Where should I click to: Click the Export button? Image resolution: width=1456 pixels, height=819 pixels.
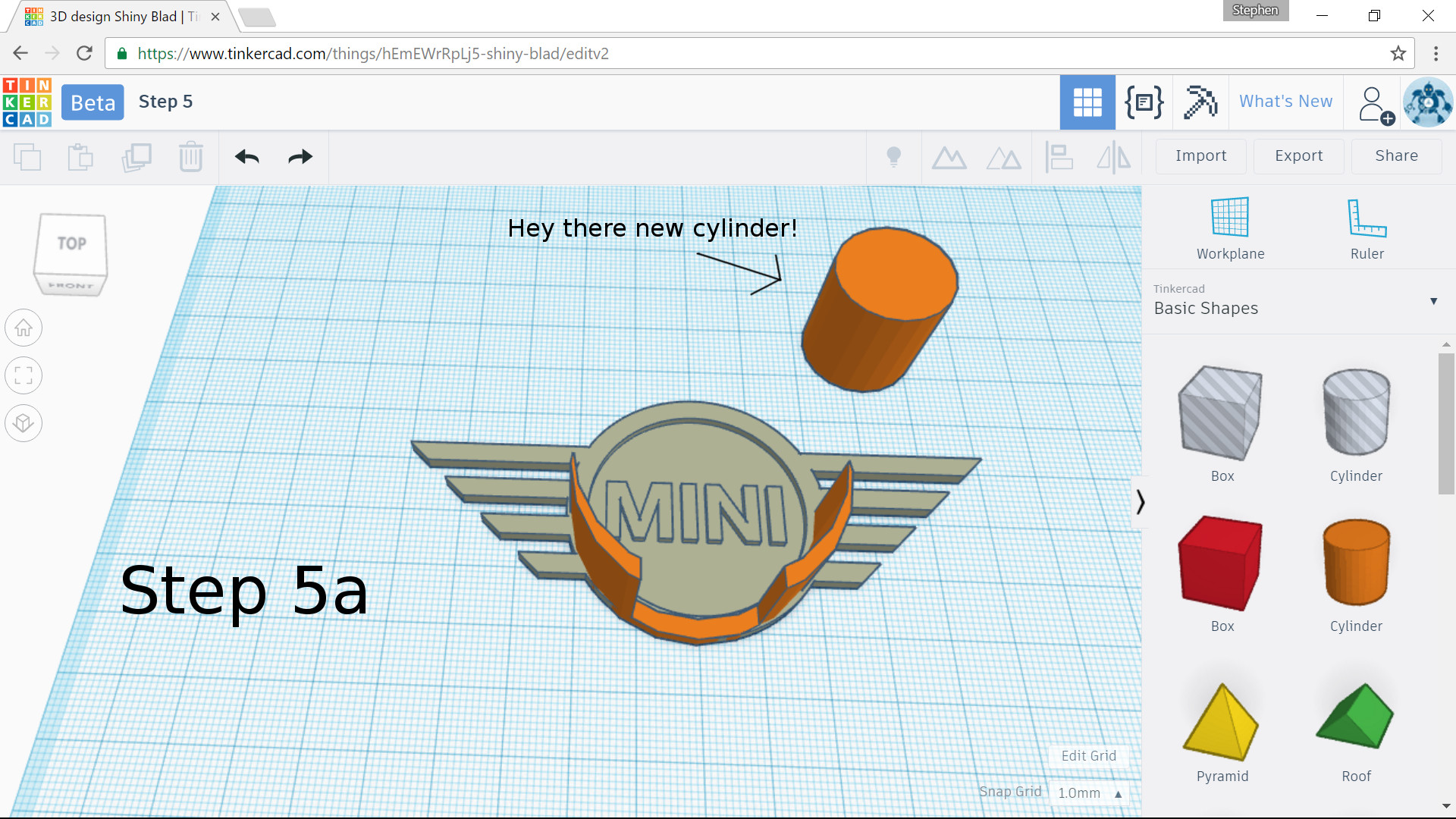[x=1298, y=155]
